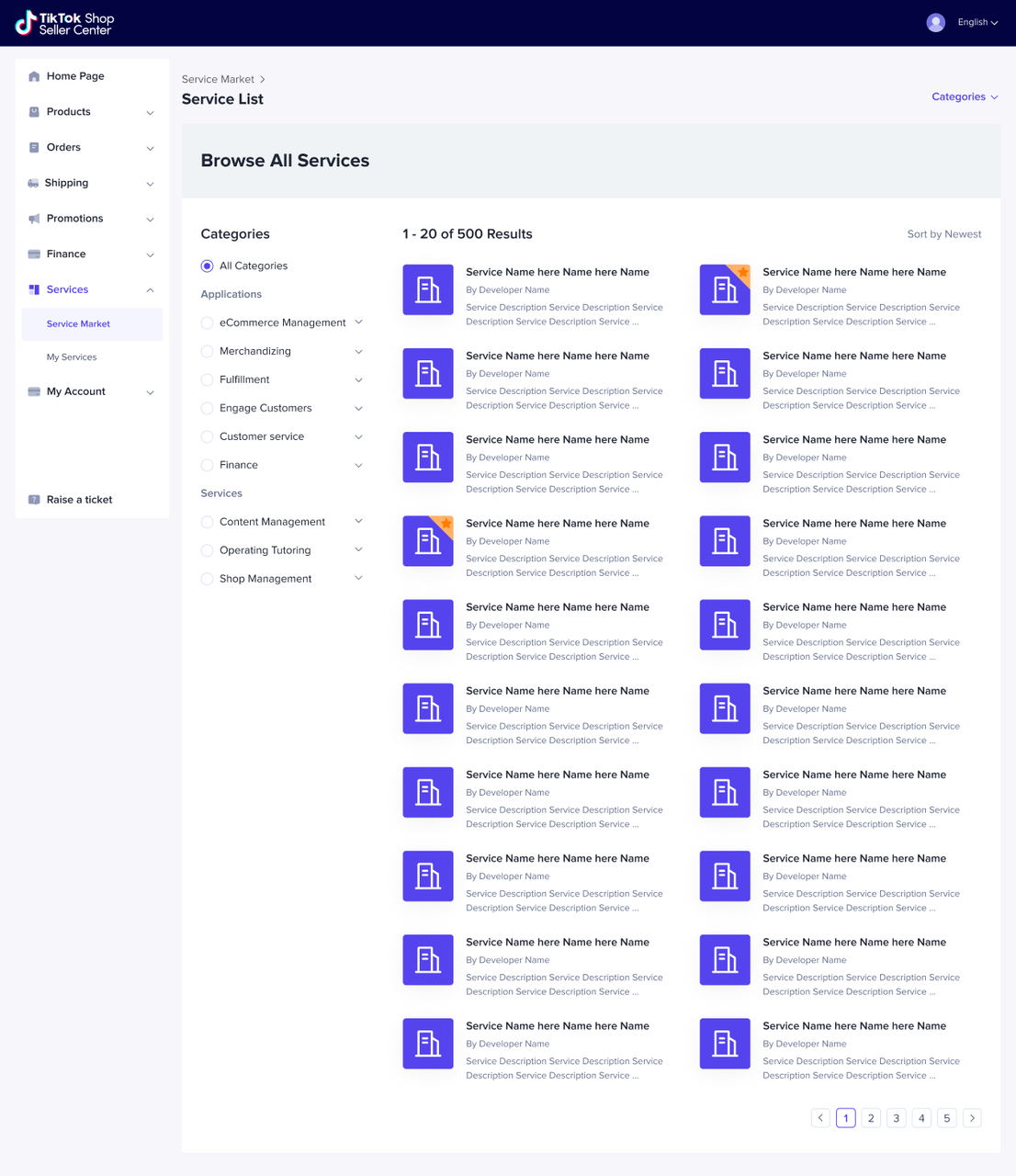This screenshot has width=1016, height=1176.
Task: Open My Services in the sidebar
Action: tap(72, 357)
